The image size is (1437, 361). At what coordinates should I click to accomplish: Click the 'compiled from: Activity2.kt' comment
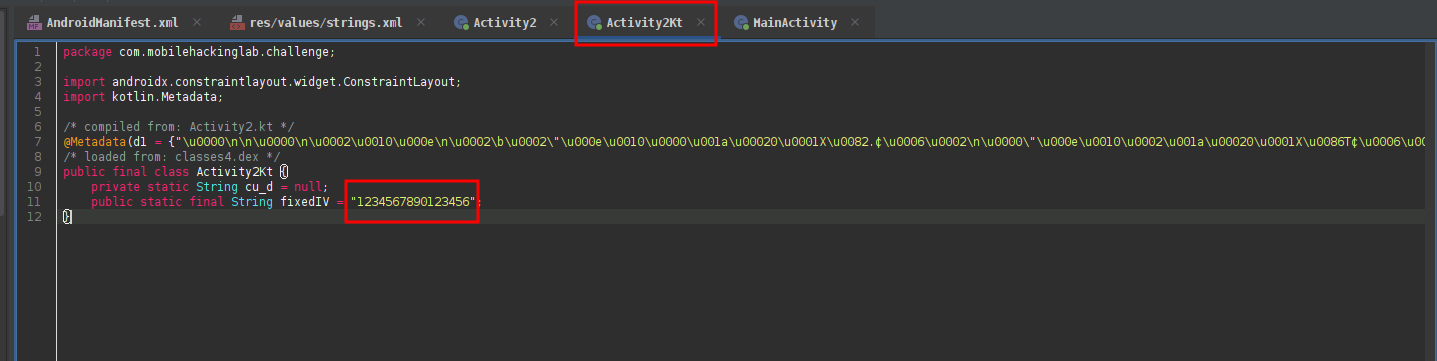coord(178,127)
